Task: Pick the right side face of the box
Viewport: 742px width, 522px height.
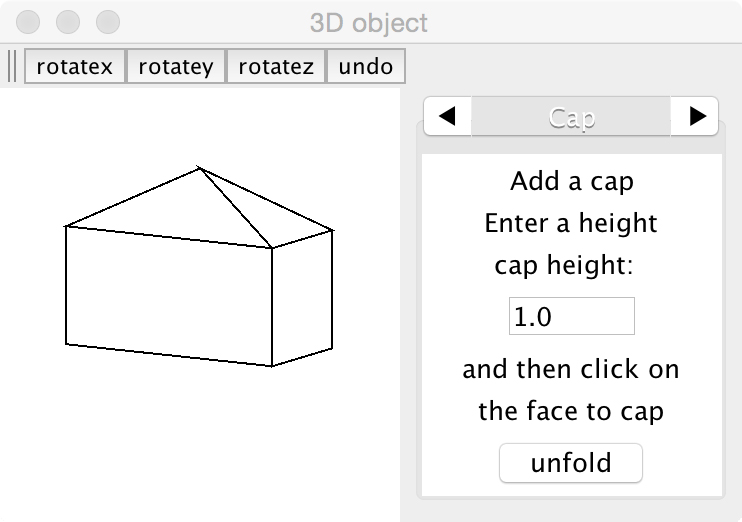Action: (302, 296)
